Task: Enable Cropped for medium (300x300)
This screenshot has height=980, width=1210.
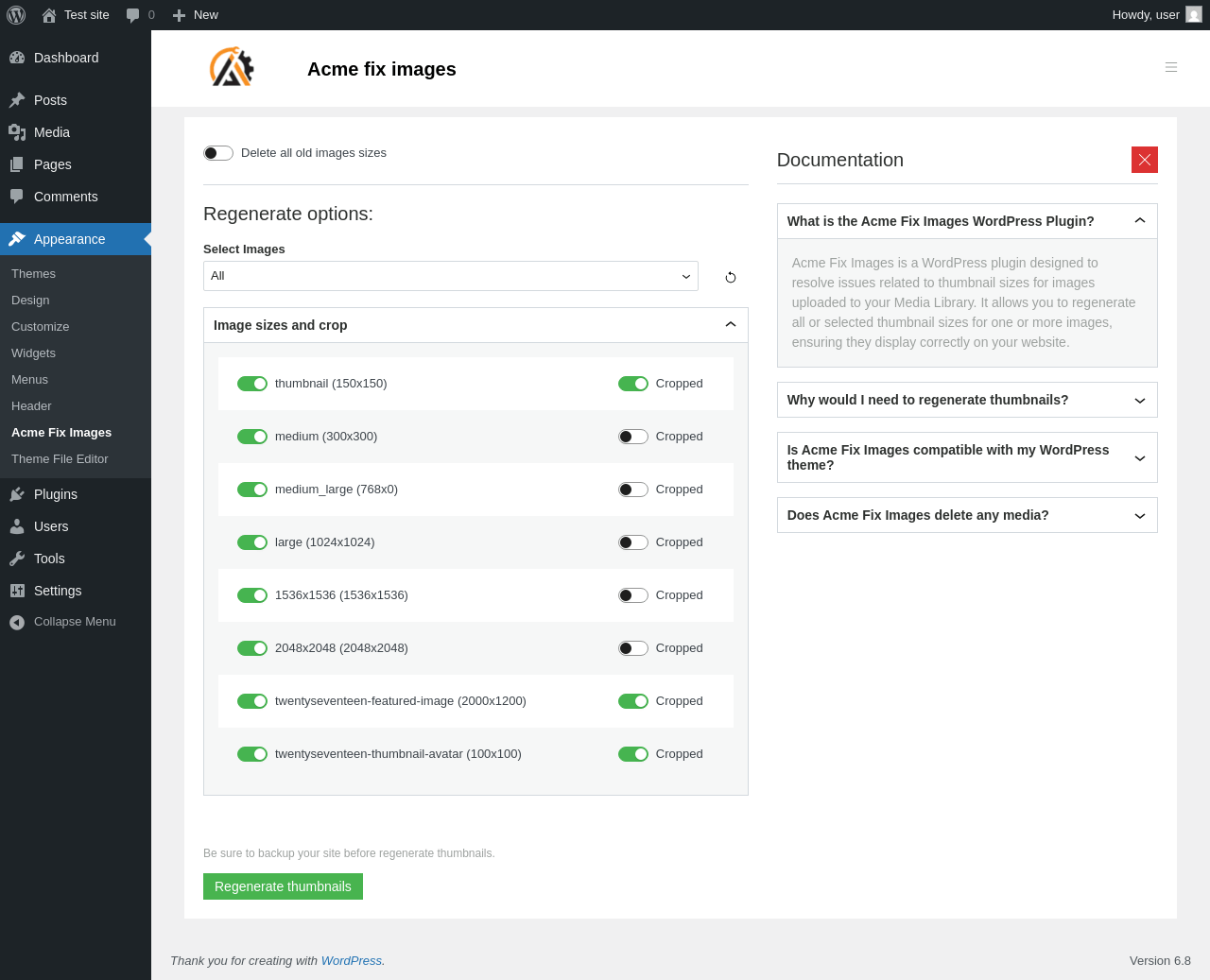Action: [633, 437]
